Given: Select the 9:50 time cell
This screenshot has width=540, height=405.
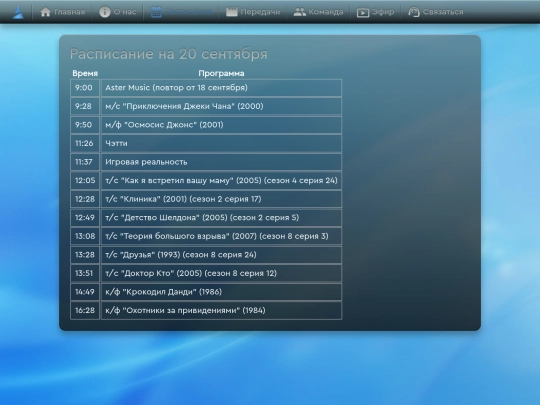Looking at the screenshot, I should 85,125.
